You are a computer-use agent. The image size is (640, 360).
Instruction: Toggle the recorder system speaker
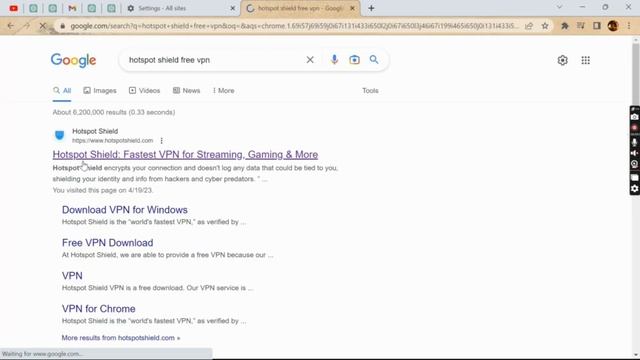pyautogui.click(x=634, y=153)
